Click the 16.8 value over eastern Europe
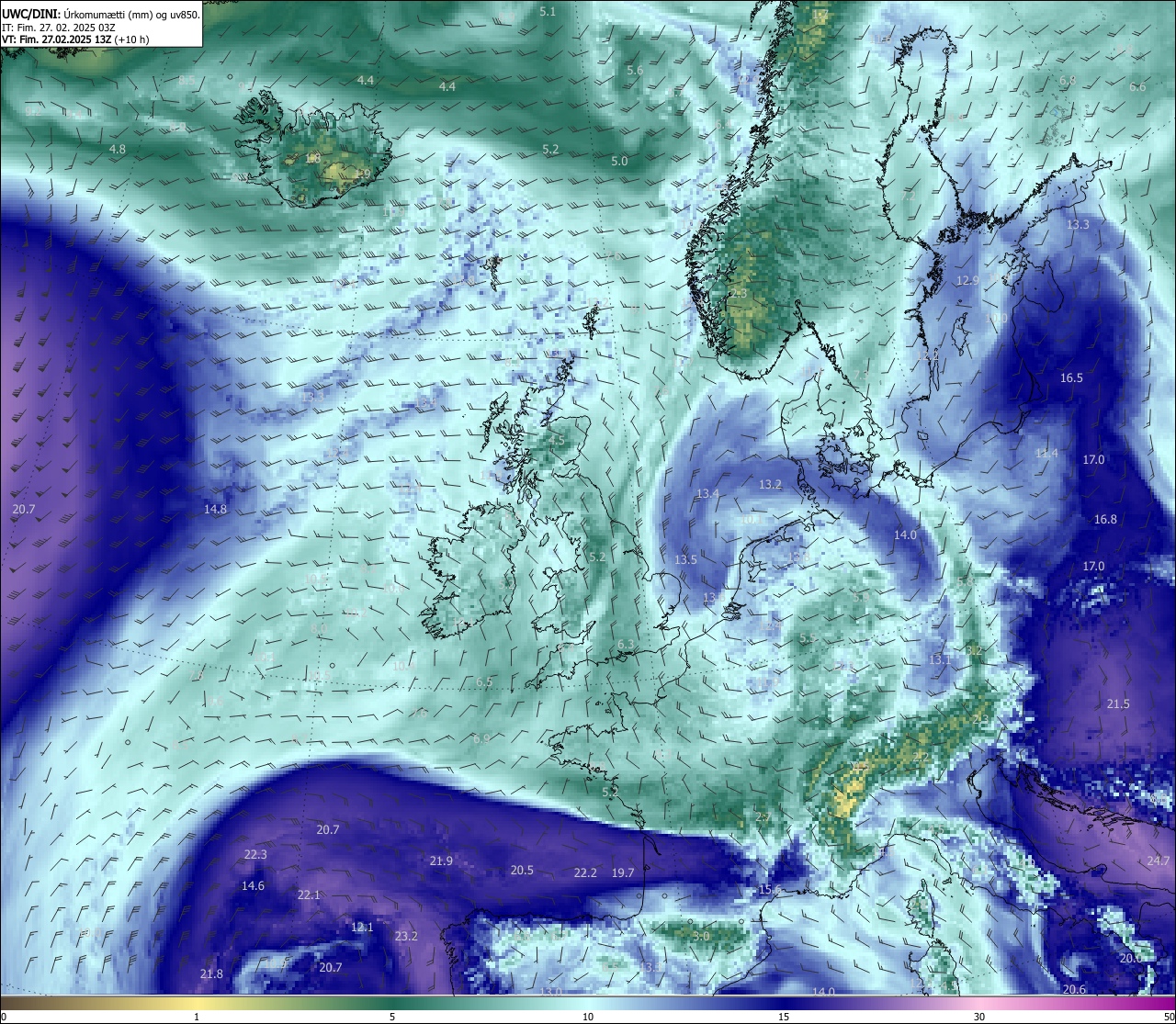The height and width of the screenshot is (1024, 1176). click(1105, 519)
